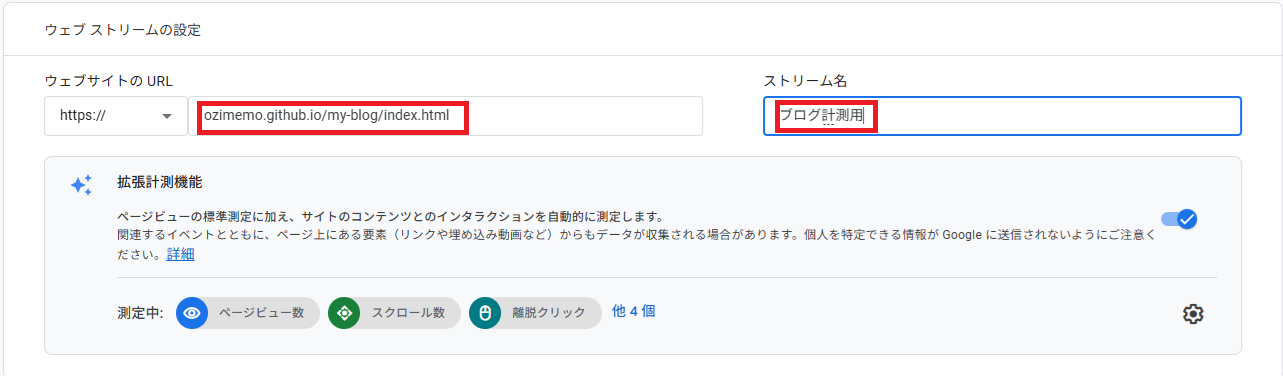Open the 詳細 link
The width and height of the screenshot is (1283, 376).
tap(180, 254)
